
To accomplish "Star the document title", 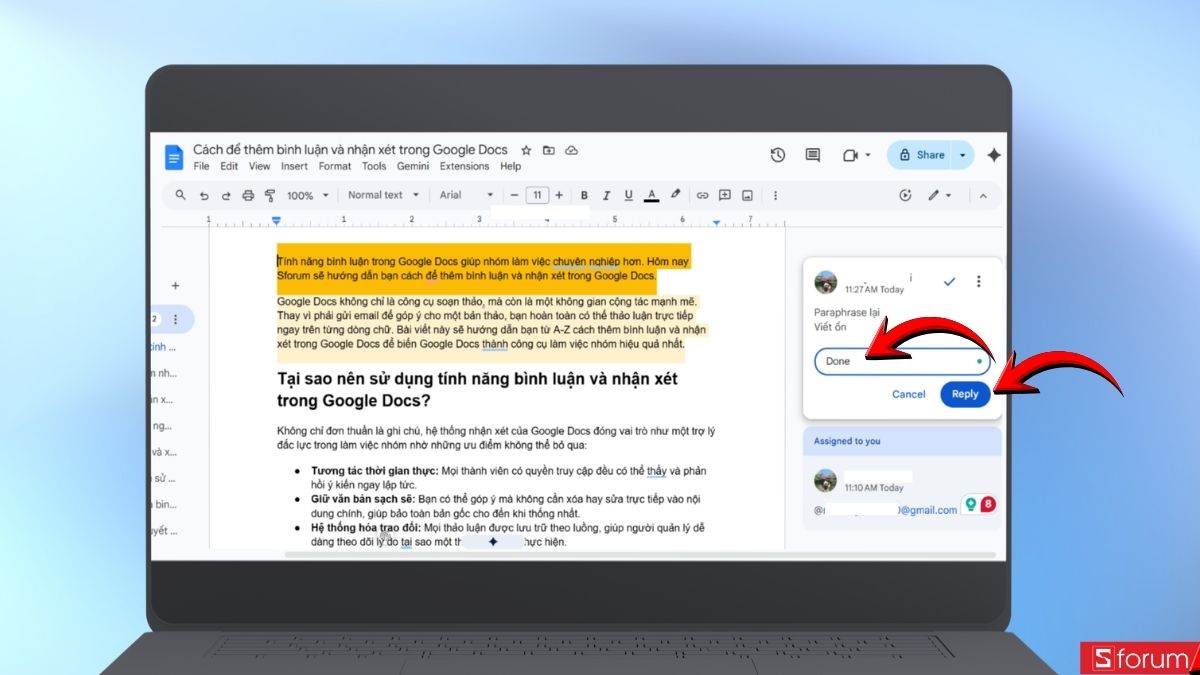I will pyautogui.click(x=526, y=150).
